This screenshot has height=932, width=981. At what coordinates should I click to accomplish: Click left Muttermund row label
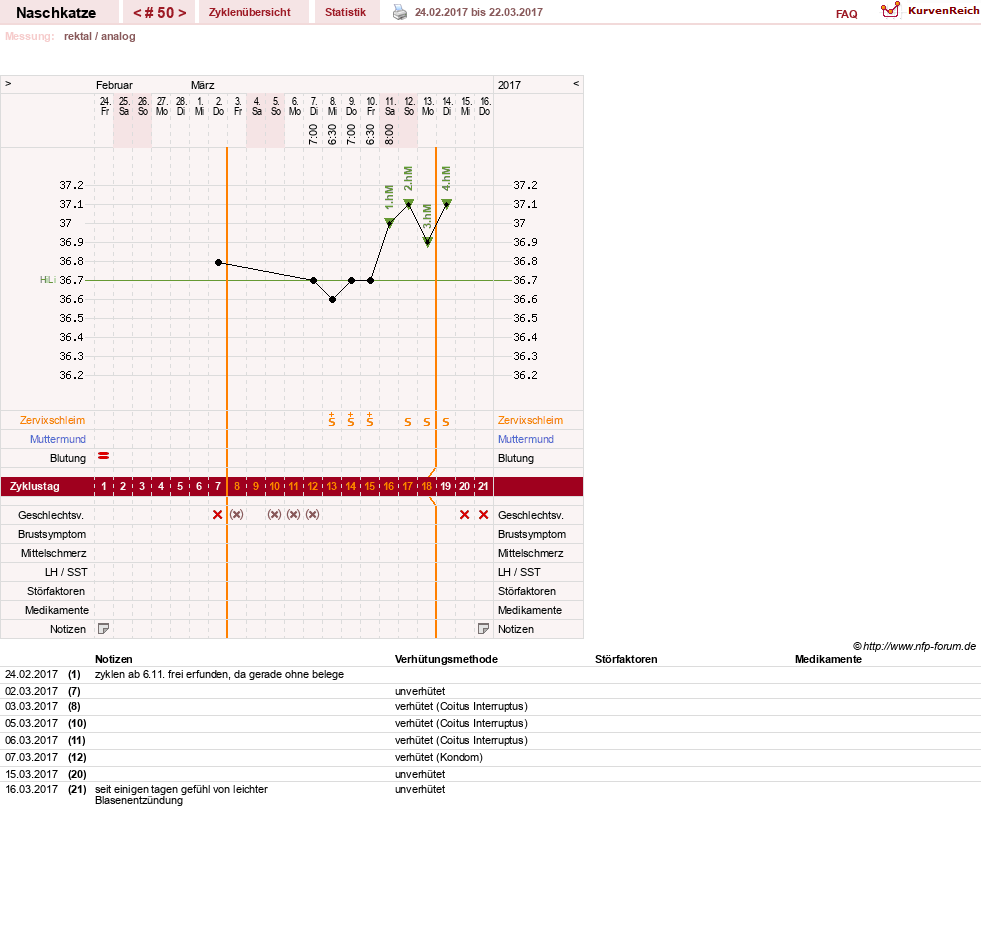[58, 439]
